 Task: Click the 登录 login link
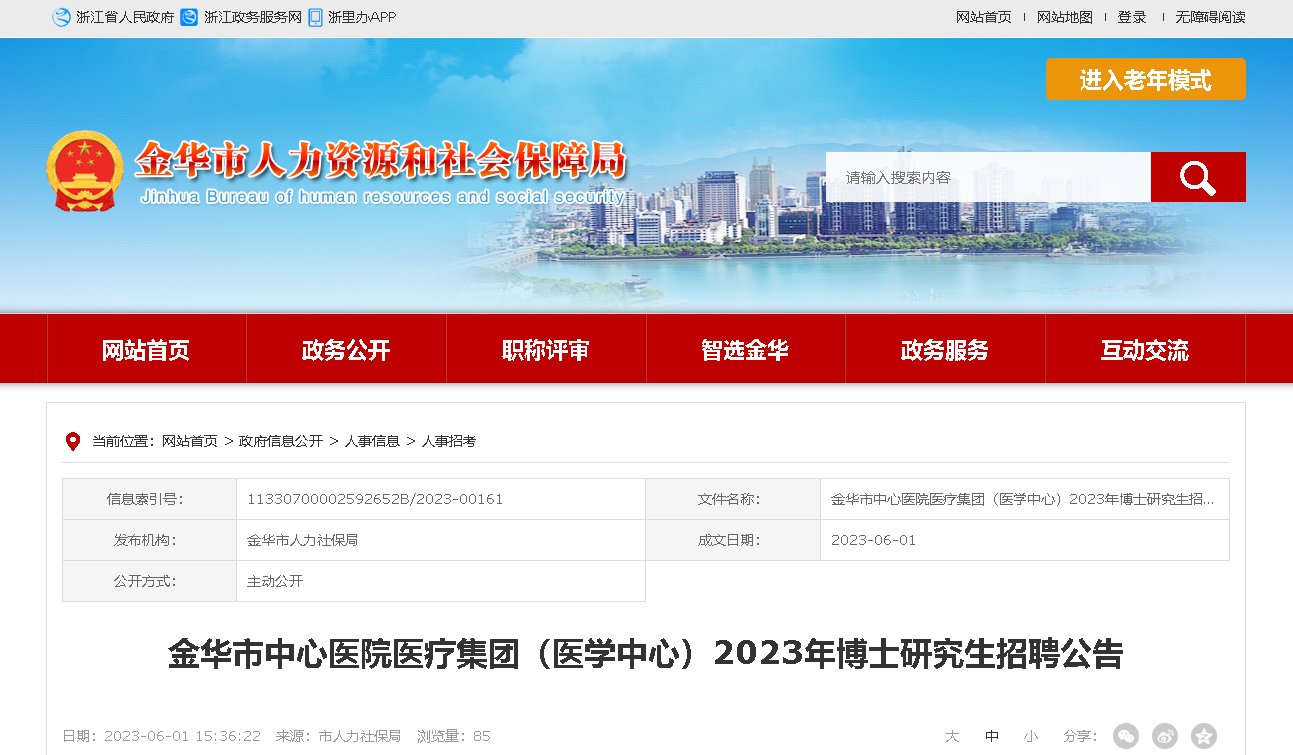pyautogui.click(x=1132, y=17)
